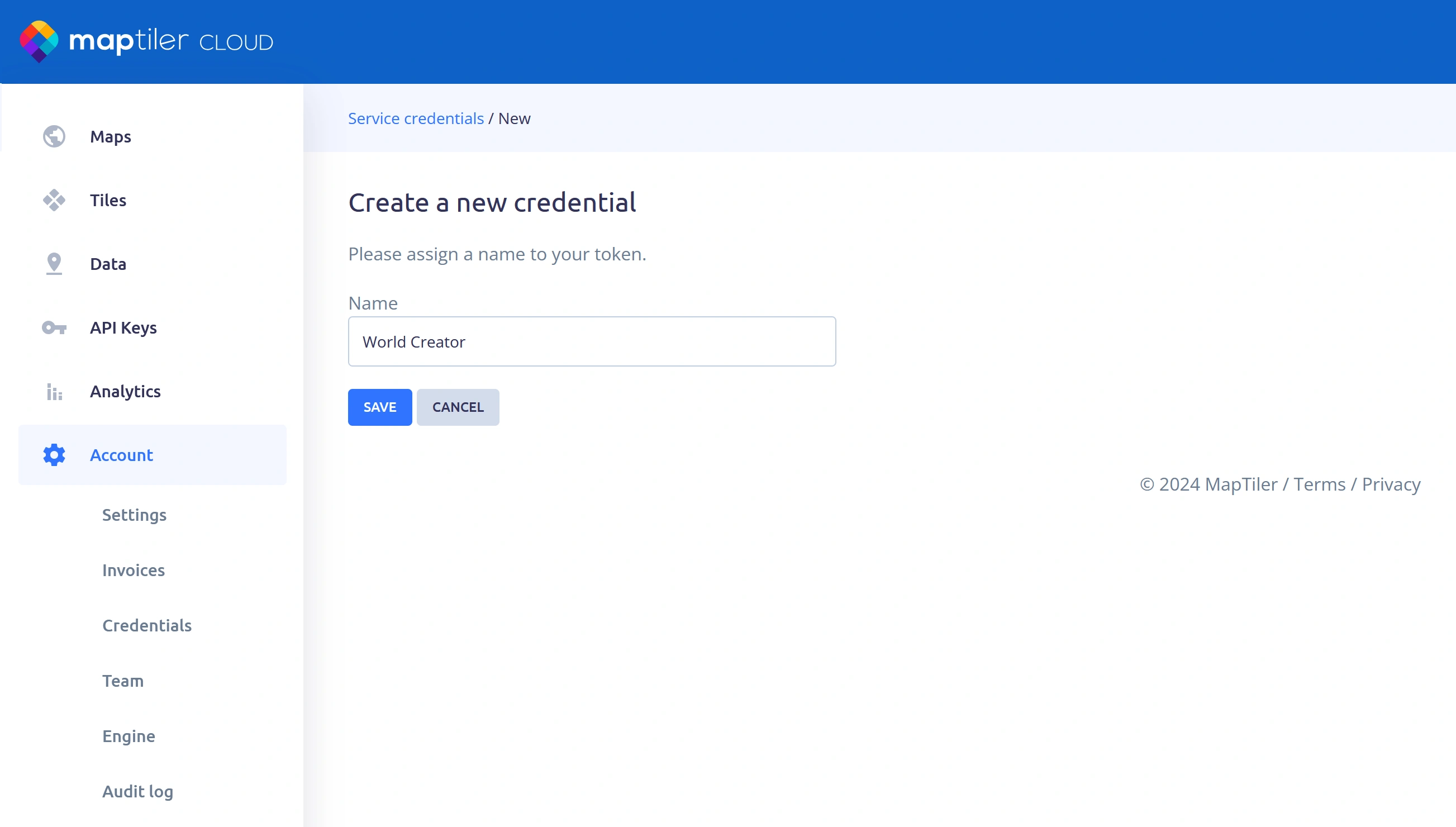Open the Data menu item
The width and height of the screenshot is (1456, 827).
(x=152, y=264)
